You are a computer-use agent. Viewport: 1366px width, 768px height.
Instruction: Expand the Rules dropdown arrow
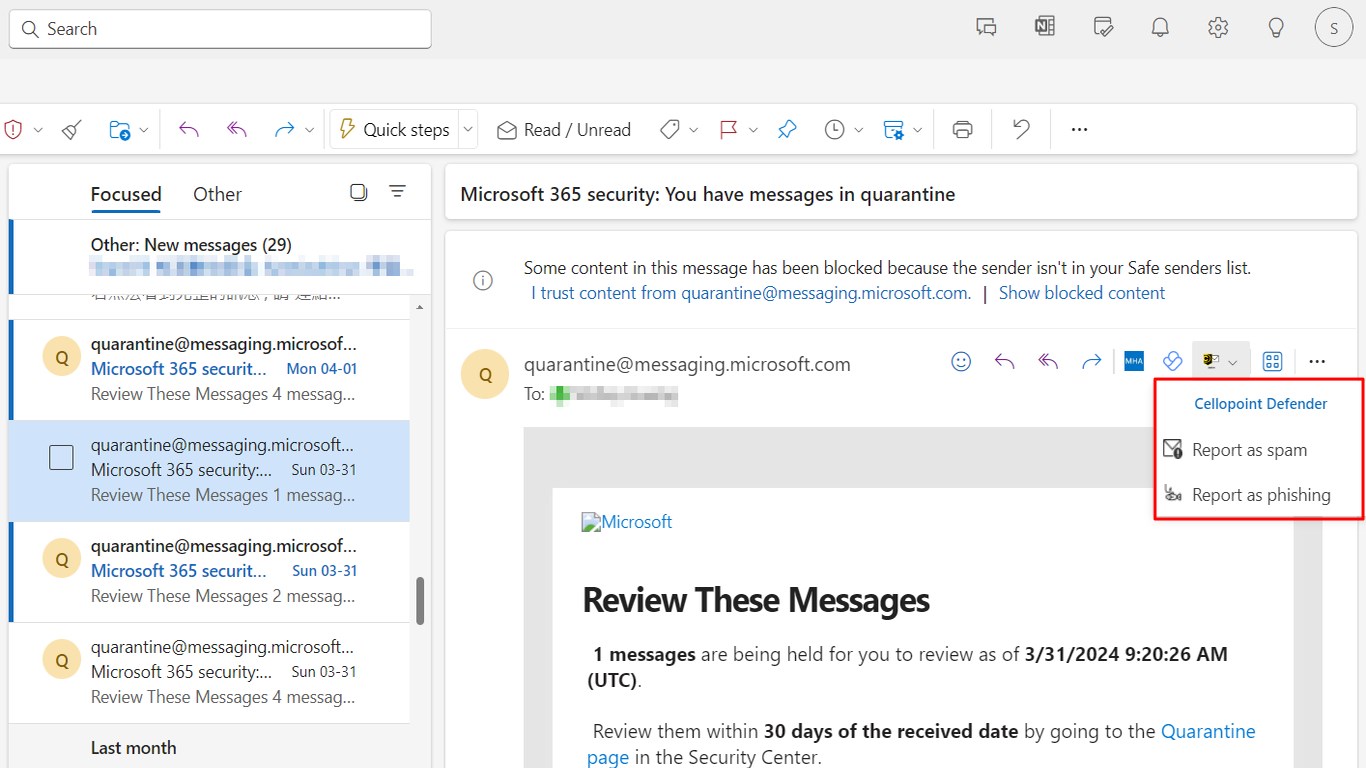click(918, 131)
